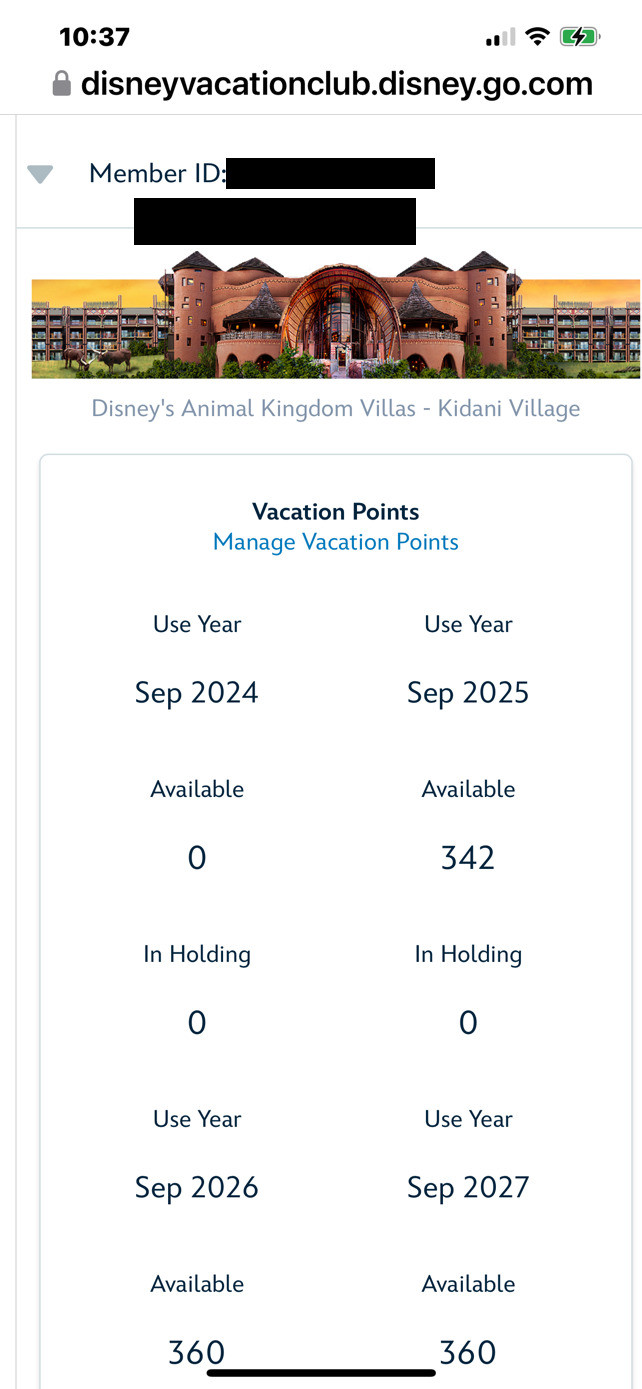Tap the disneyvacationclub.disney.go.com address bar
The height and width of the screenshot is (1389, 642).
[336, 84]
